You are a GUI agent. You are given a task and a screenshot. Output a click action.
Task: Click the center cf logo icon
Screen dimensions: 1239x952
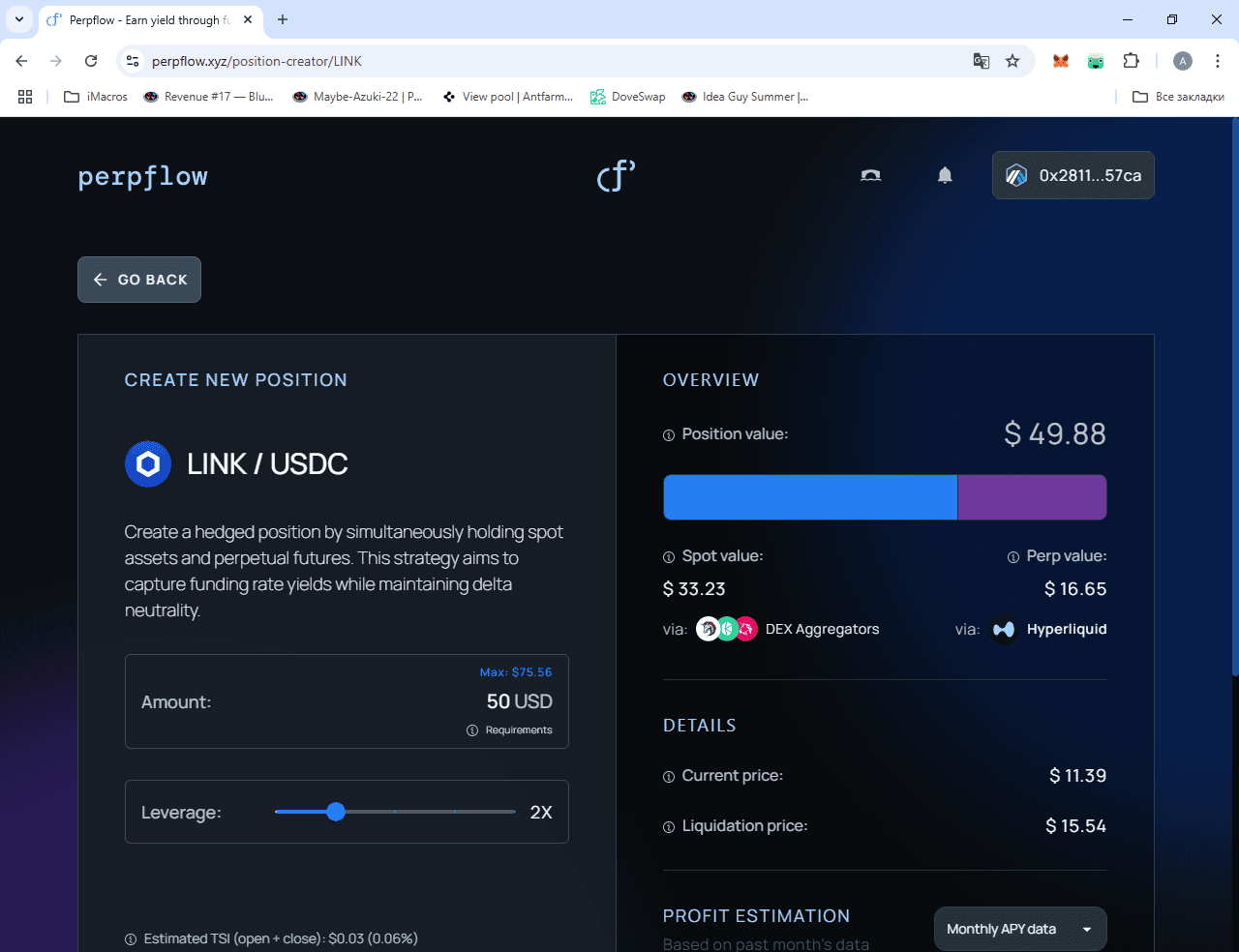[617, 175]
